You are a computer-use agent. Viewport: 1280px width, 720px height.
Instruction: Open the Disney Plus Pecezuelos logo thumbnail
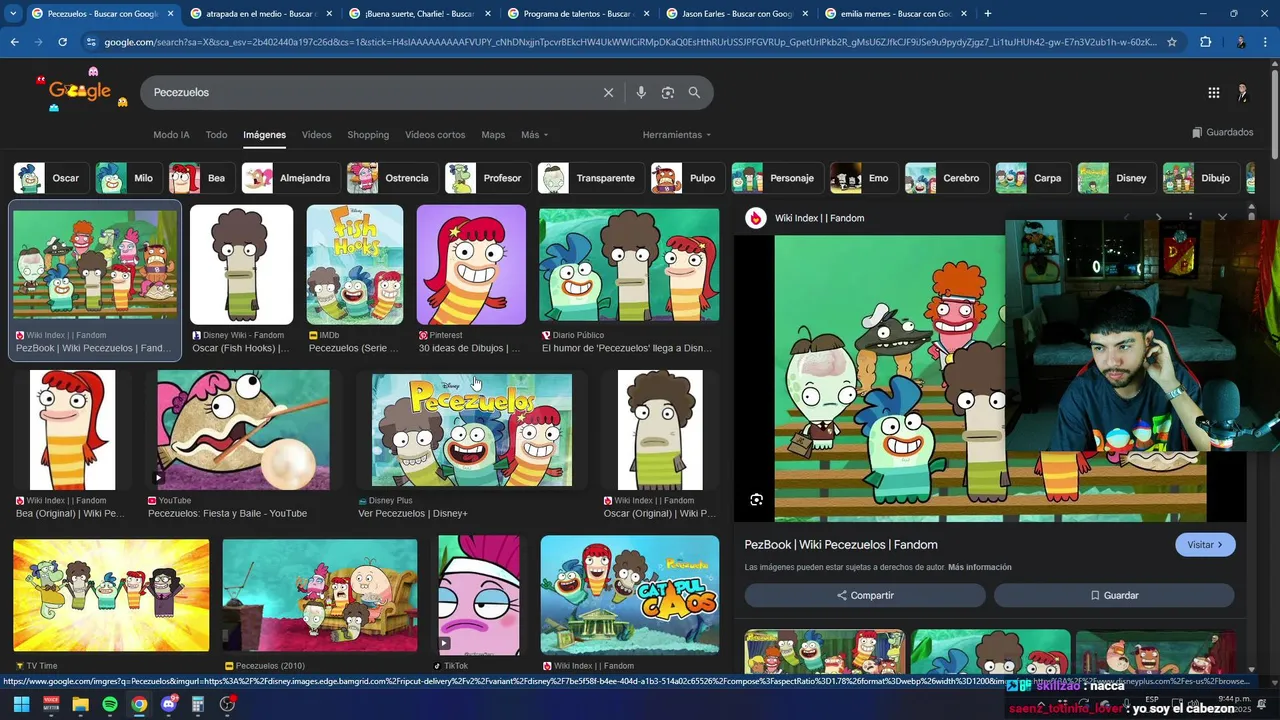472,430
